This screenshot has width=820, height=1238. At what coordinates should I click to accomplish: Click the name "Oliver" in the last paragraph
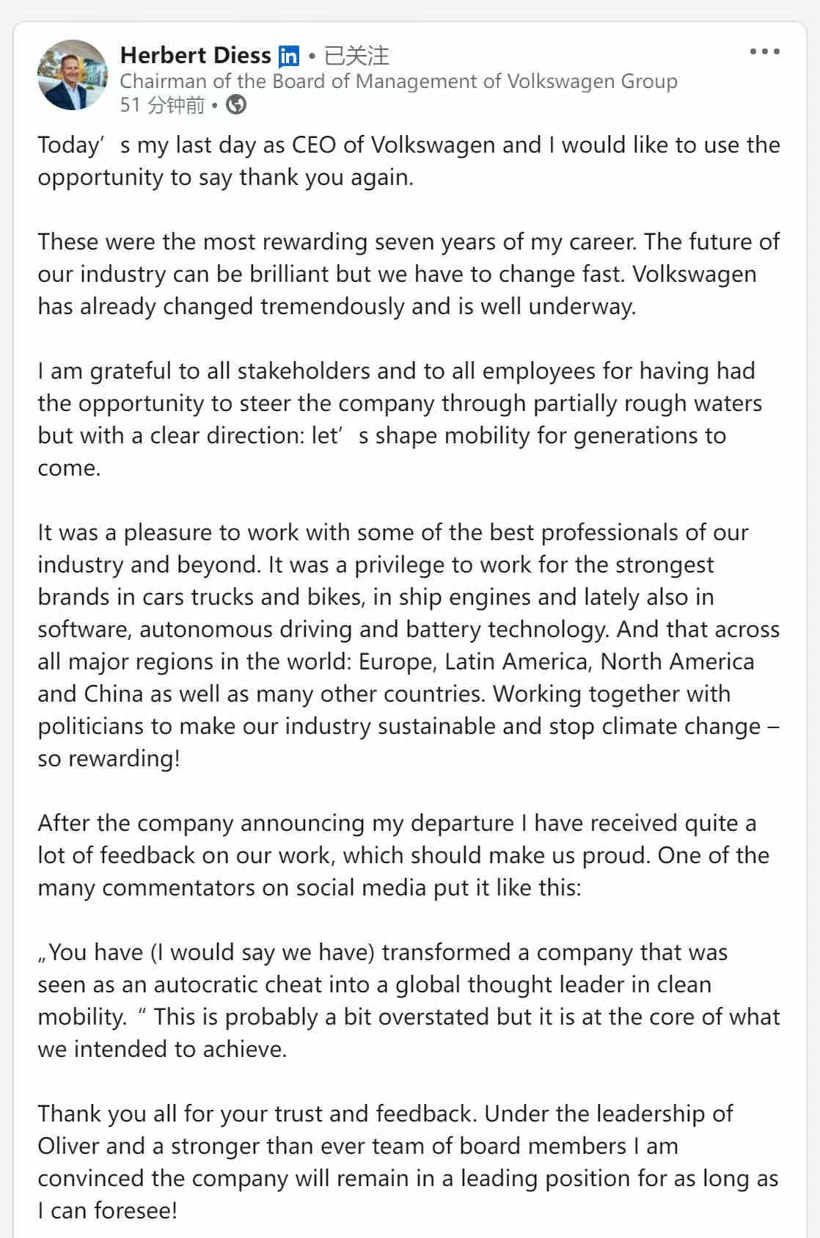pyautogui.click(x=72, y=1146)
